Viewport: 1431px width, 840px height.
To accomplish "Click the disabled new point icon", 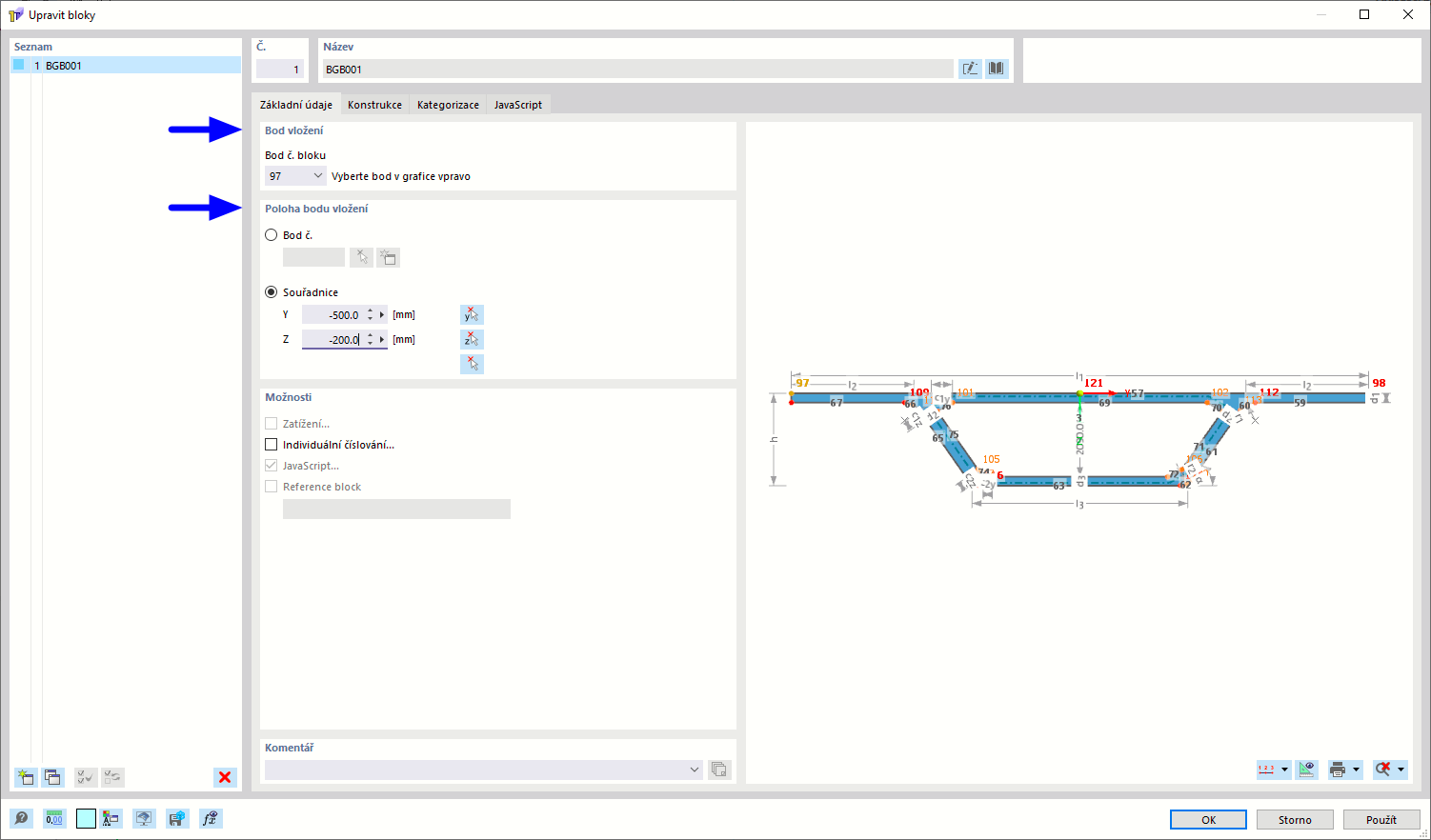I will pos(388,257).
